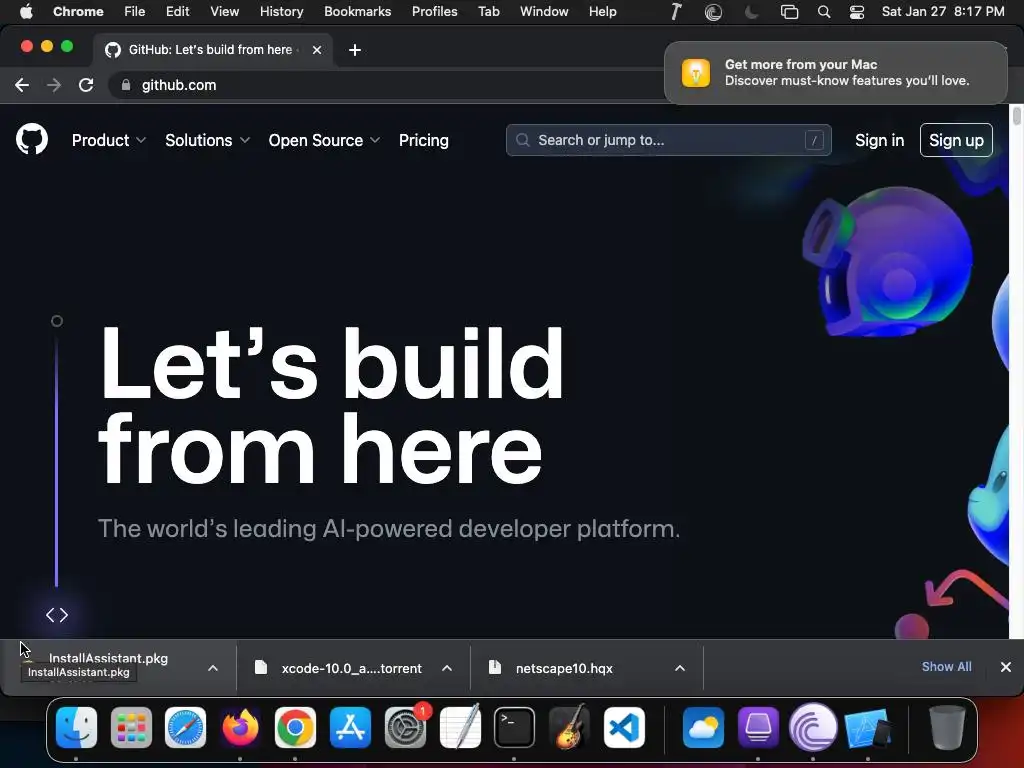The width and height of the screenshot is (1024, 768).
Task: Close the downloads bar
Action: point(1006,667)
